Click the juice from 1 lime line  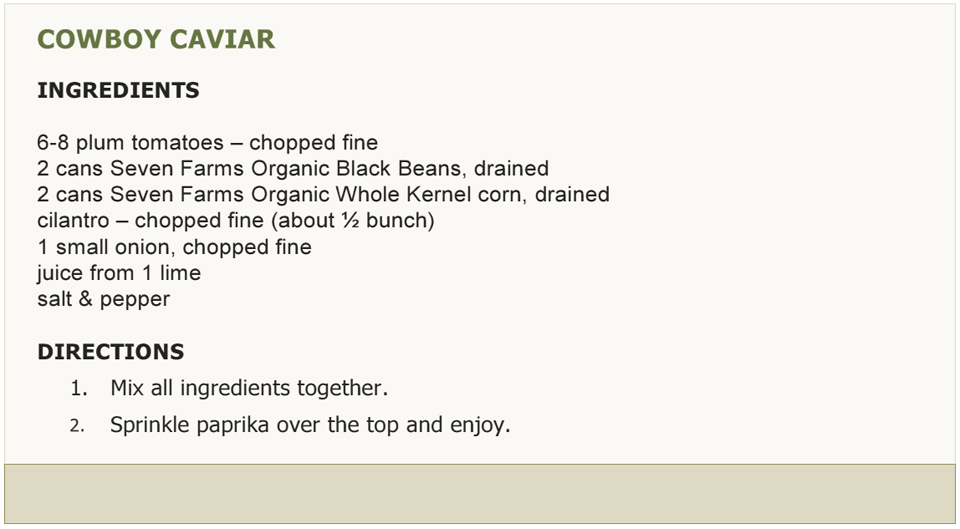pos(119,273)
